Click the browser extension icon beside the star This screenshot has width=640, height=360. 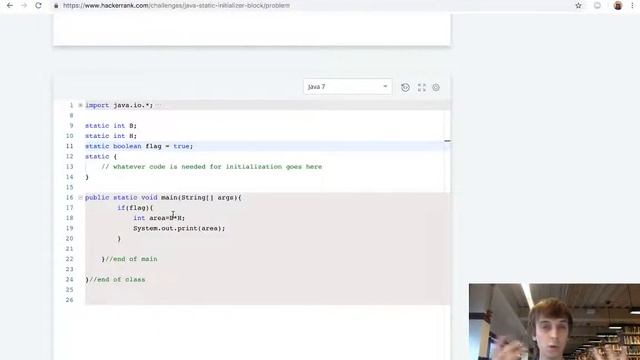(x=597, y=6)
